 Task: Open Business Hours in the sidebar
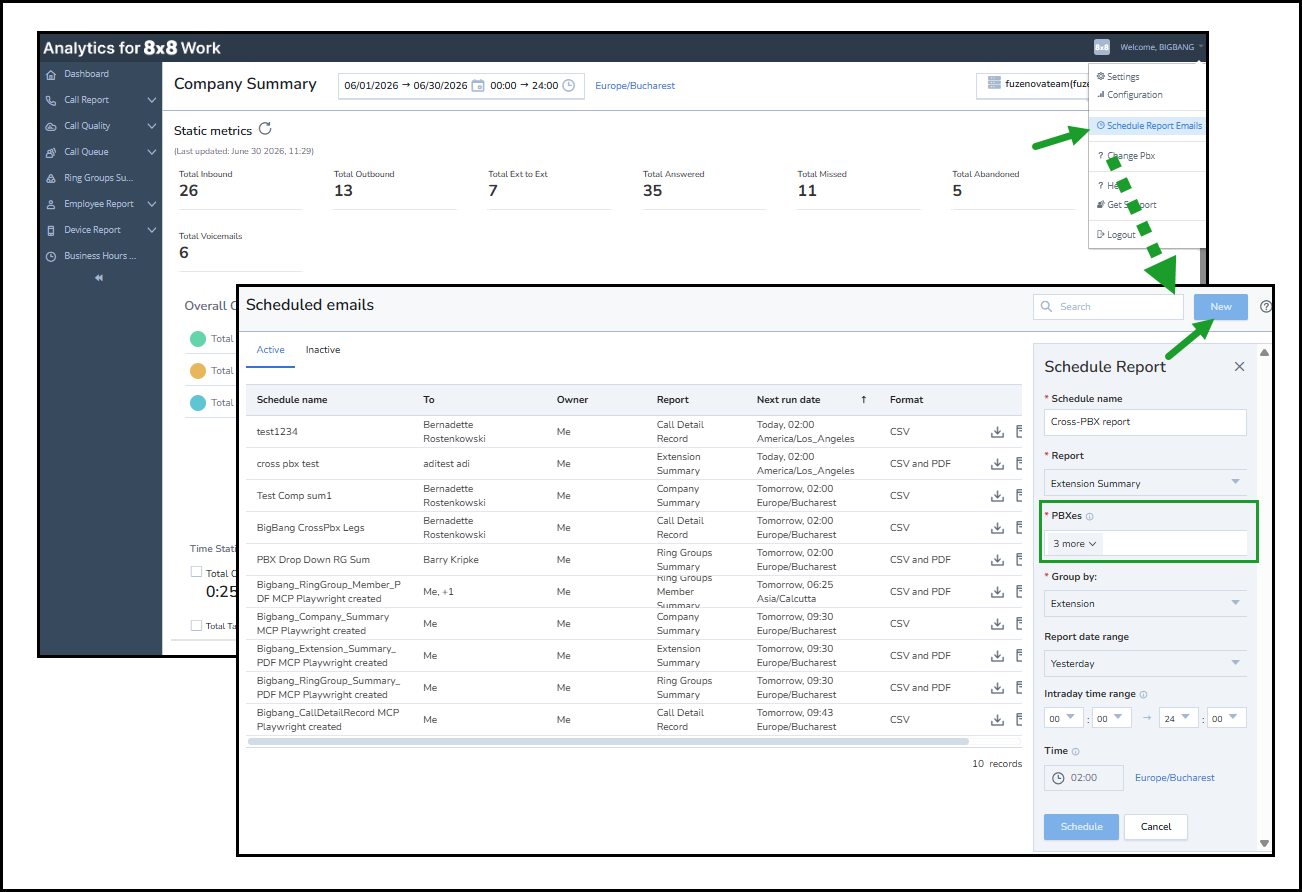(x=100, y=256)
